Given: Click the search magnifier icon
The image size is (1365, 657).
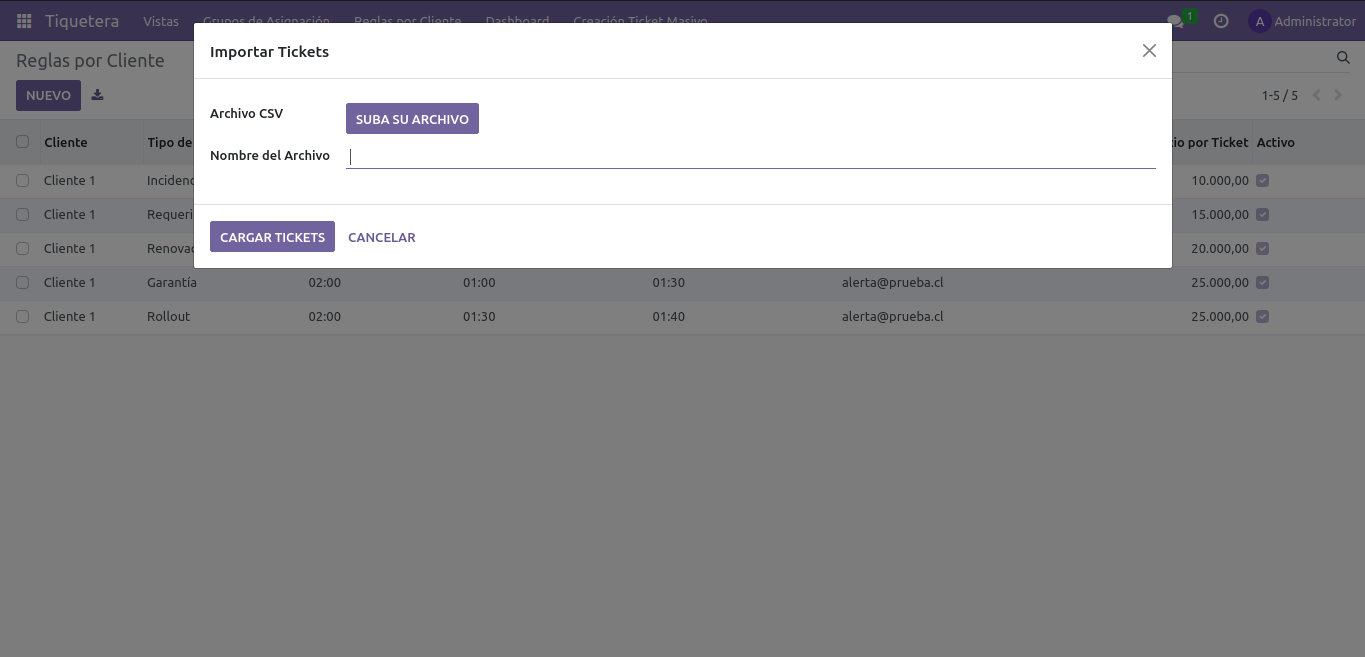Looking at the screenshot, I should pos(1343,58).
